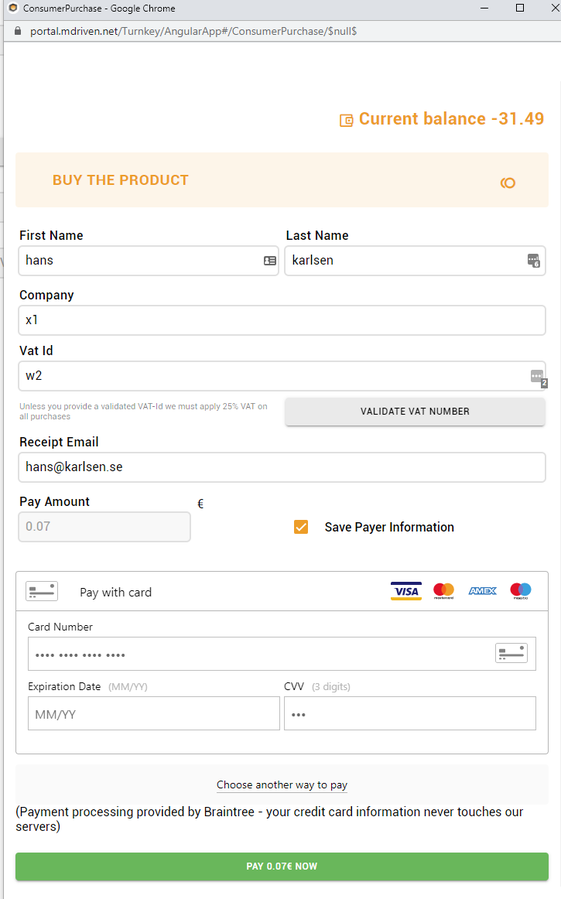Click the card icon inside Card Number field
This screenshot has height=899, width=561.
click(x=511, y=653)
